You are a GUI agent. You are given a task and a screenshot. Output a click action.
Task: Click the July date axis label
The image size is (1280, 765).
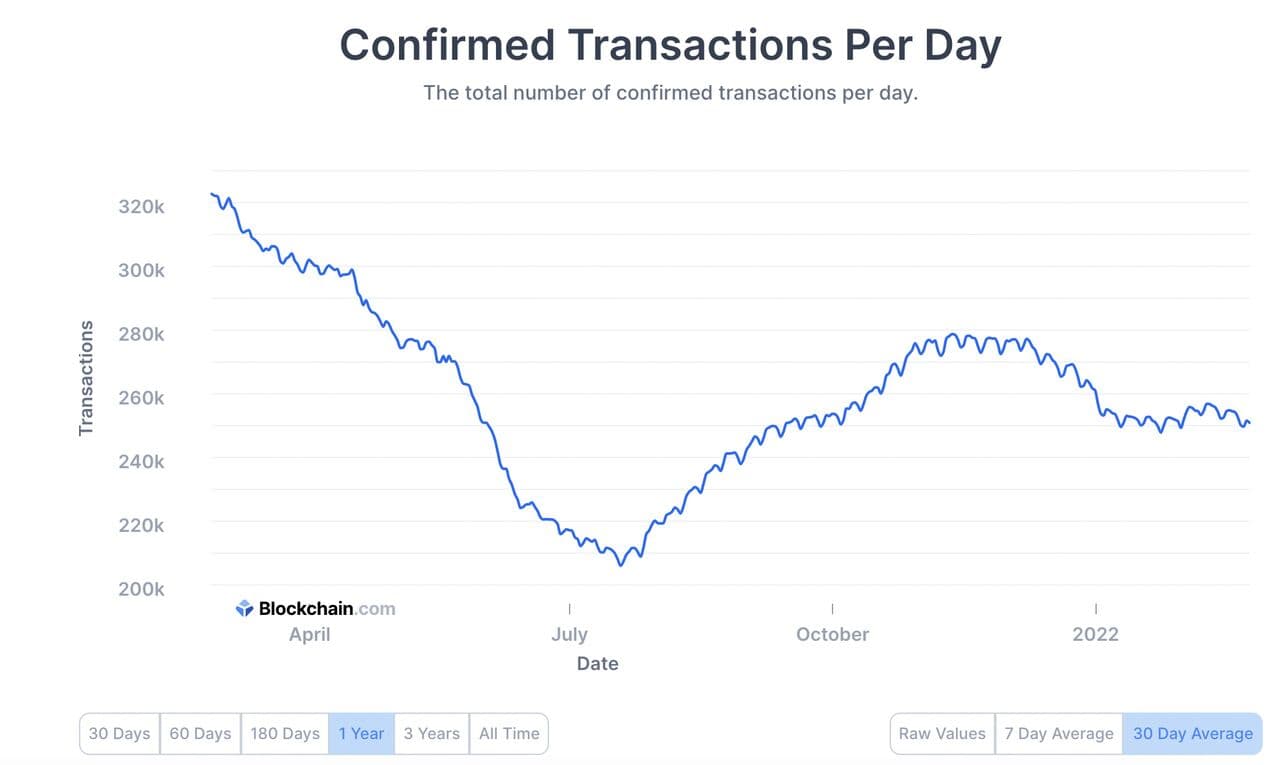pos(569,634)
